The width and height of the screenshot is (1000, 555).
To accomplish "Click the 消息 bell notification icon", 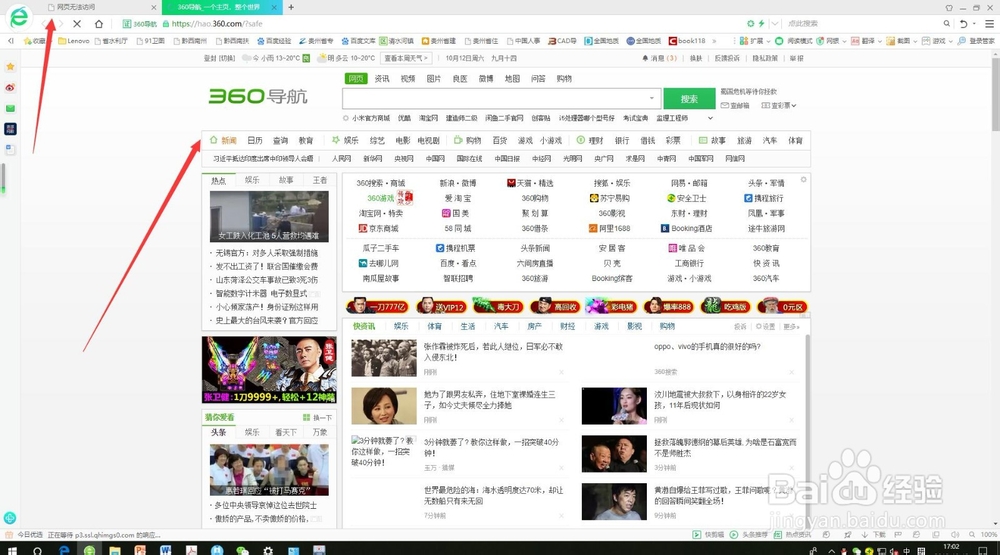I will tap(645, 58).
